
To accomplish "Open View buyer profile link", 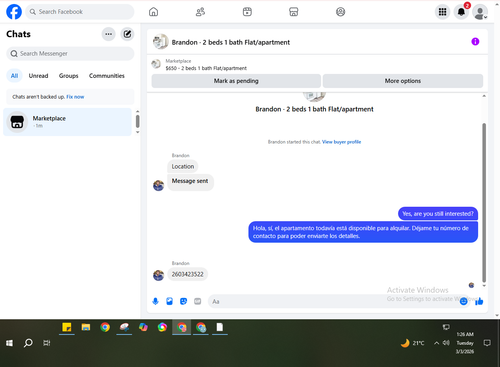I will [341, 142].
